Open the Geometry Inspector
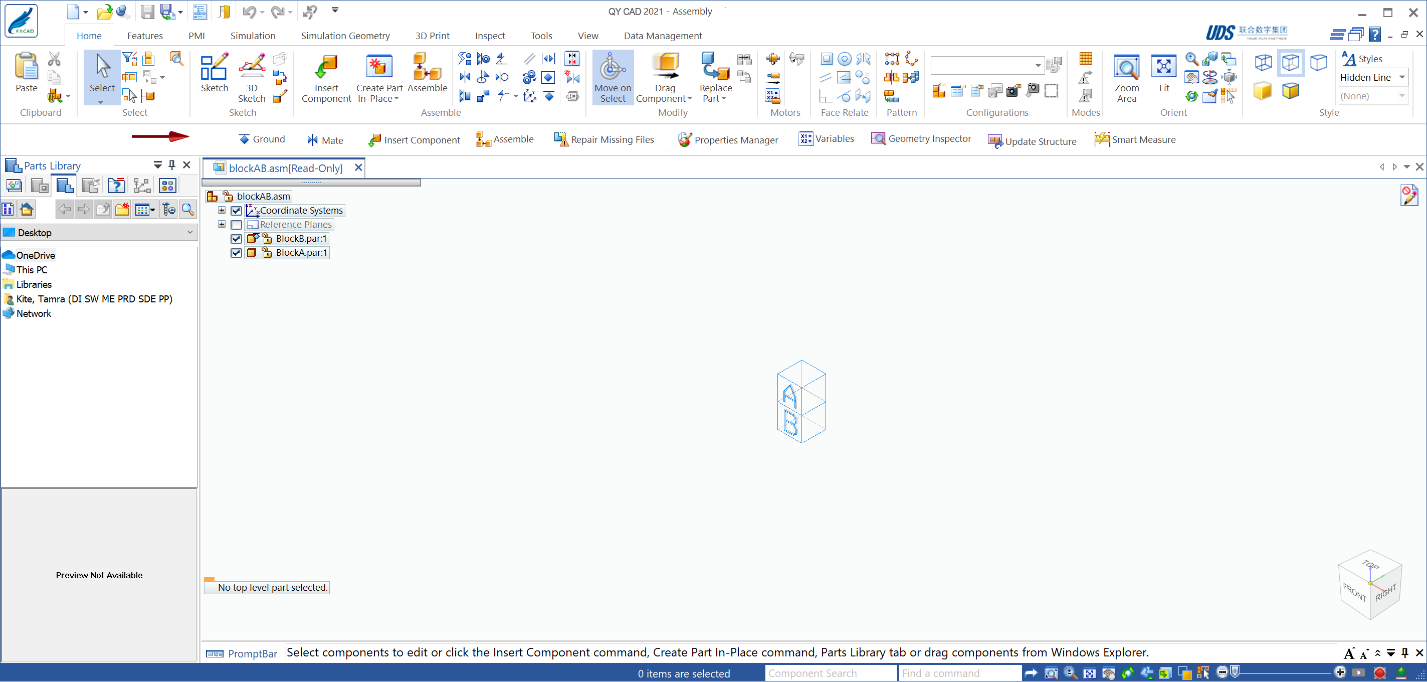Screen dimensions: 1427x682 pos(921,139)
